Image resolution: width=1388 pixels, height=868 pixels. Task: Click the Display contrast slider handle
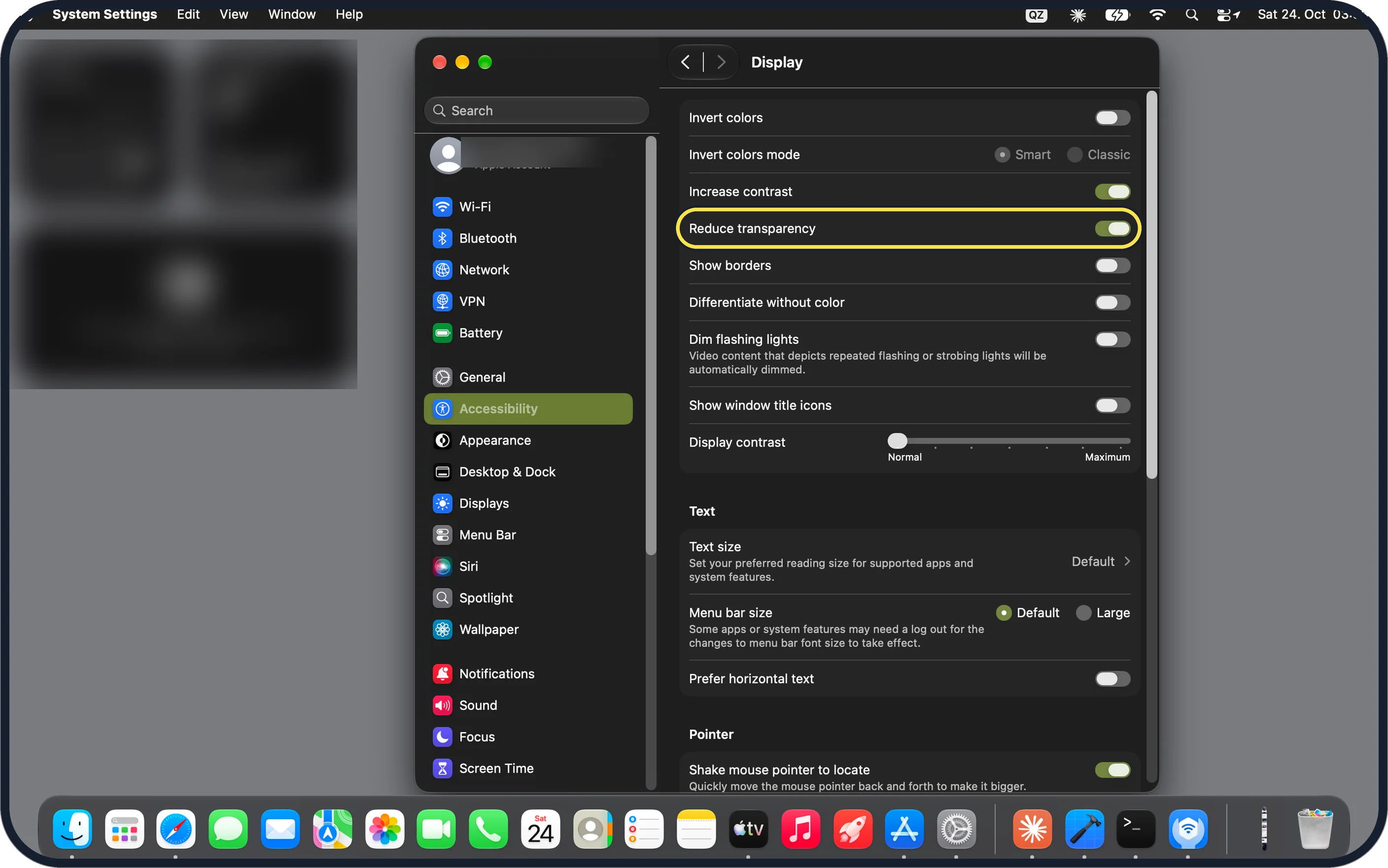[898, 441]
